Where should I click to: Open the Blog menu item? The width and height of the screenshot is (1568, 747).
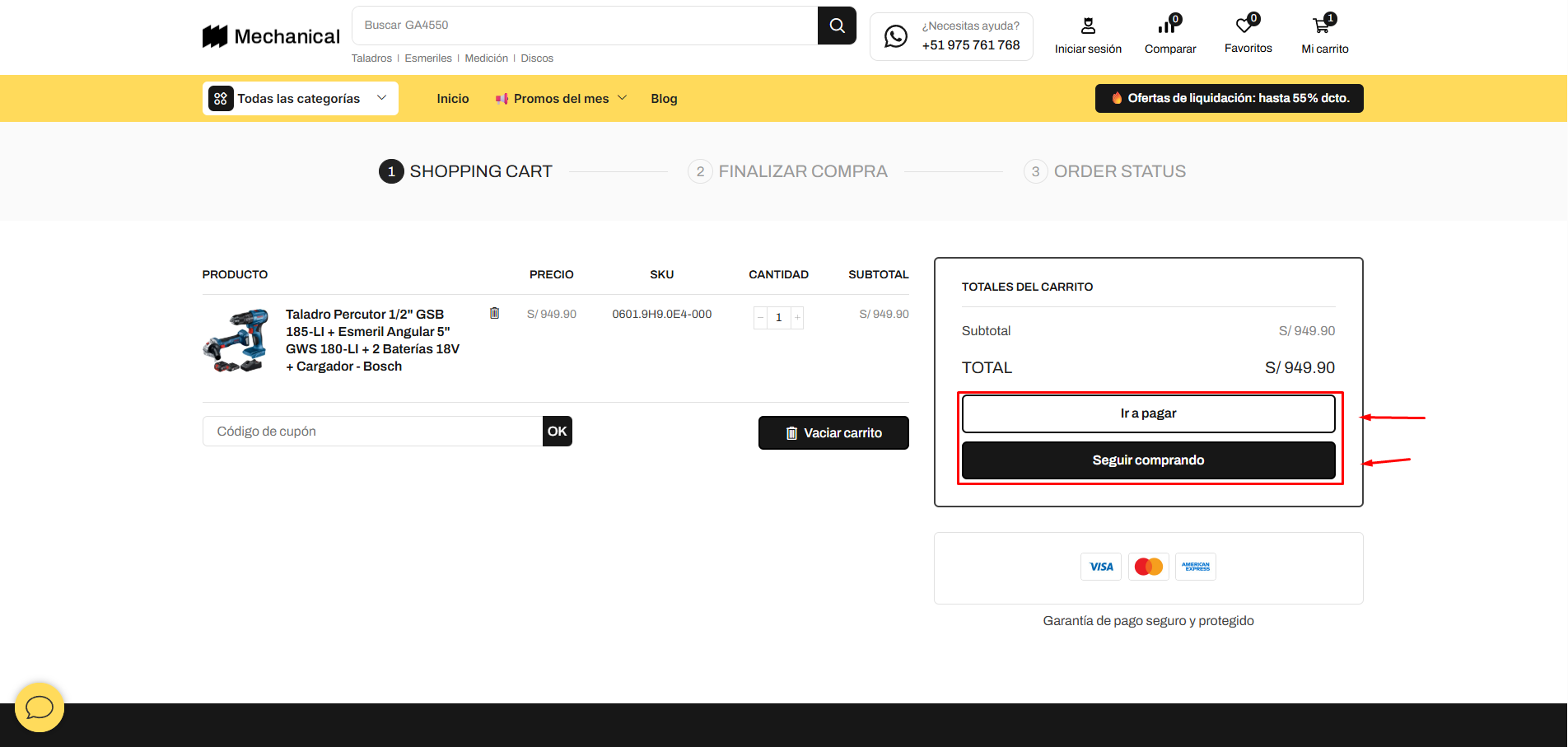(664, 99)
